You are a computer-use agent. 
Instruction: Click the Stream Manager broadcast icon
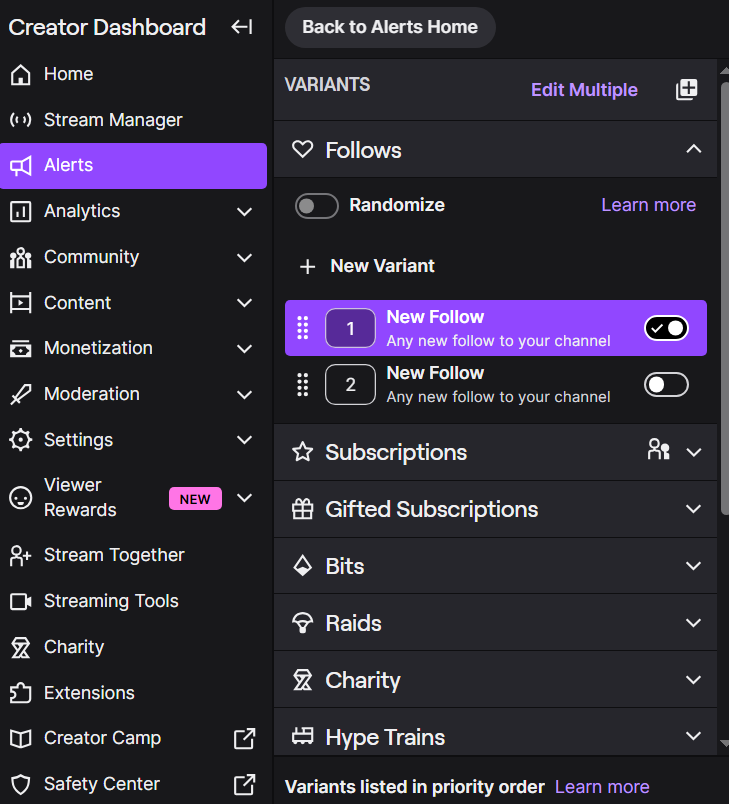pyautogui.click(x=21, y=120)
